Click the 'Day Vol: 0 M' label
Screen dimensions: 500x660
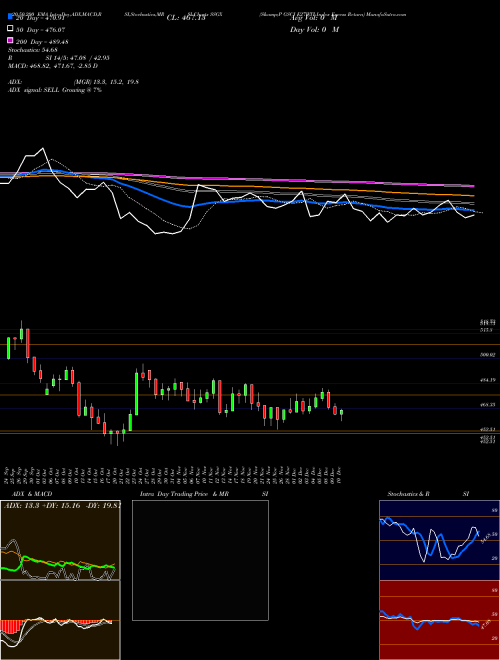pyautogui.click(x=314, y=30)
